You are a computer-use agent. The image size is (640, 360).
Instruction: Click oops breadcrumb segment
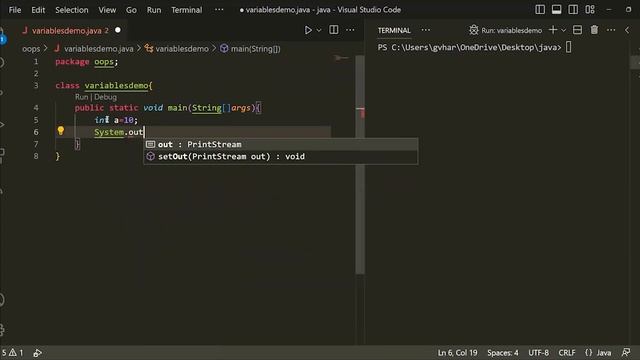coord(31,49)
